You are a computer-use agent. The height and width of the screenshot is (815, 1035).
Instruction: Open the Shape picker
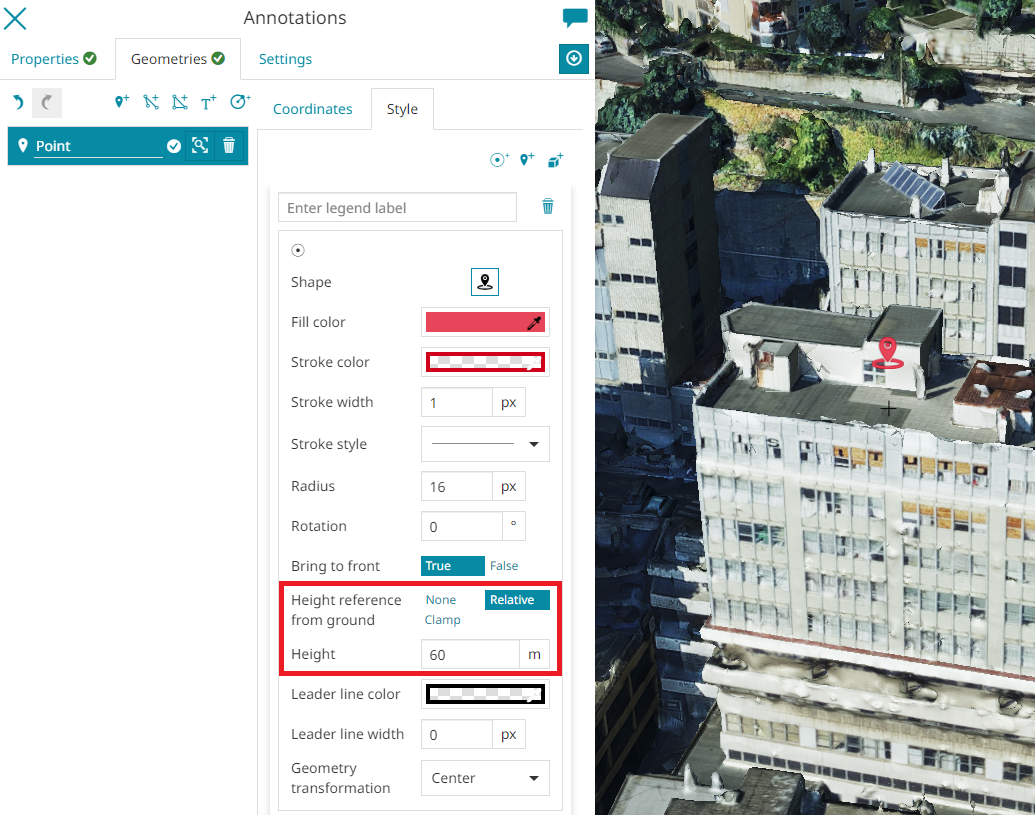pos(485,282)
